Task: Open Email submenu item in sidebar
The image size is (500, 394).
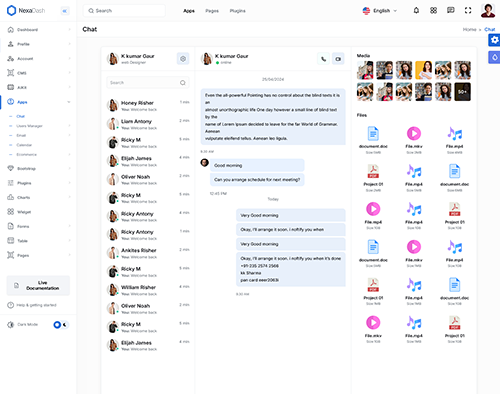Action: 21,135
